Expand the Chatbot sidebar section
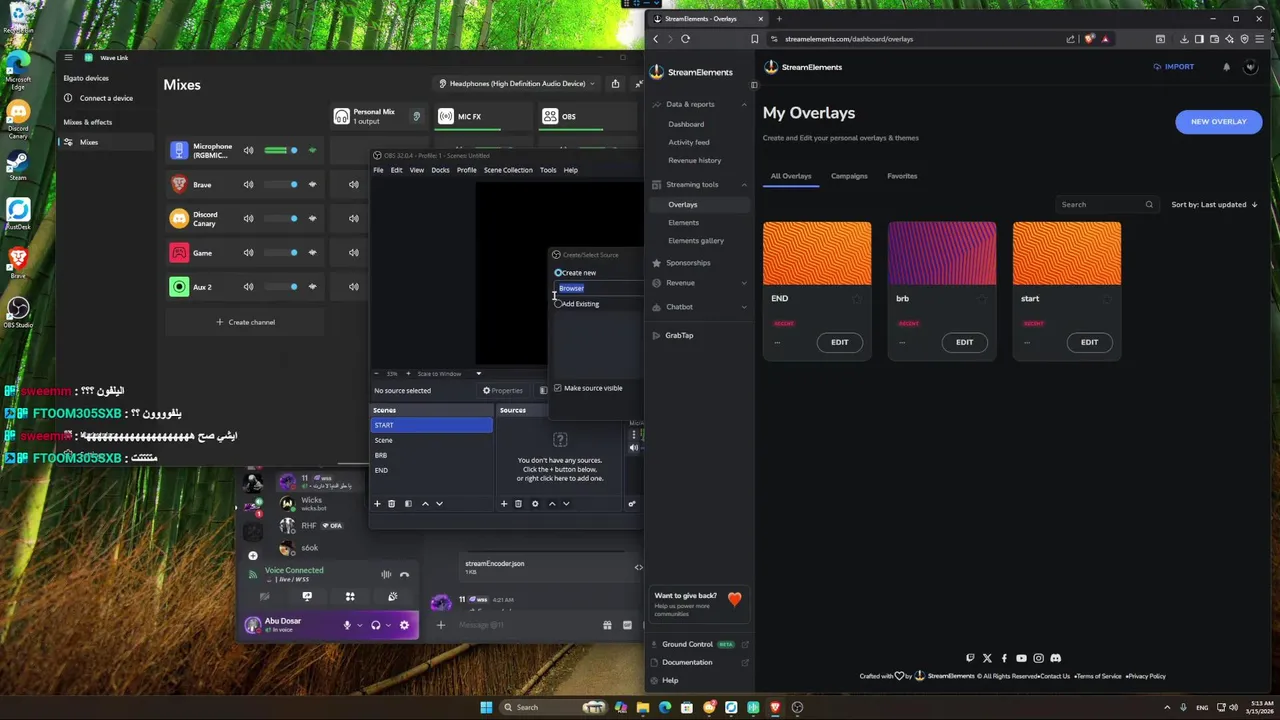The image size is (1280, 720). tap(743, 307)
